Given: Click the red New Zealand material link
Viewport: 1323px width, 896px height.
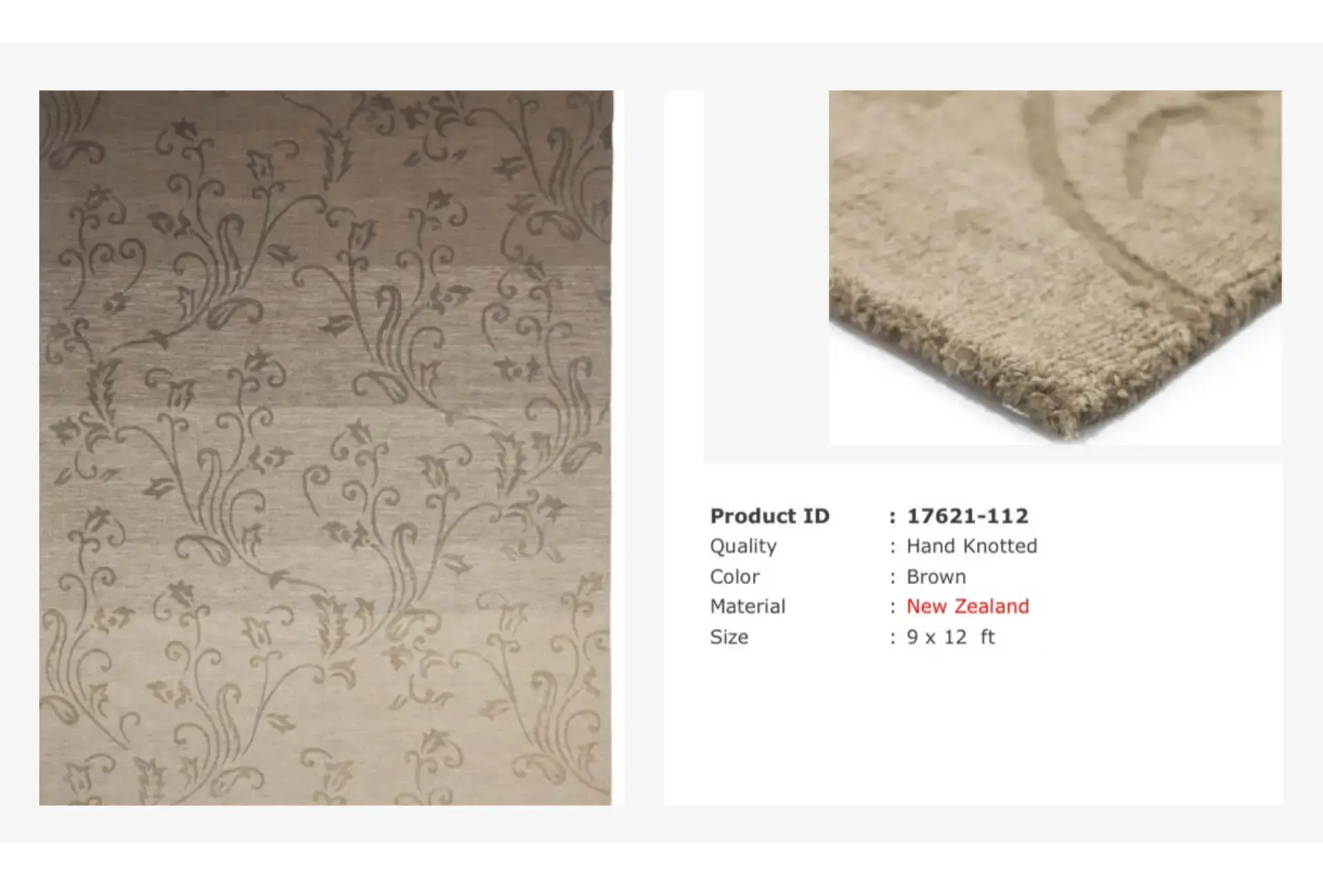Looking at the screenshot, I should tap(967, 607).
